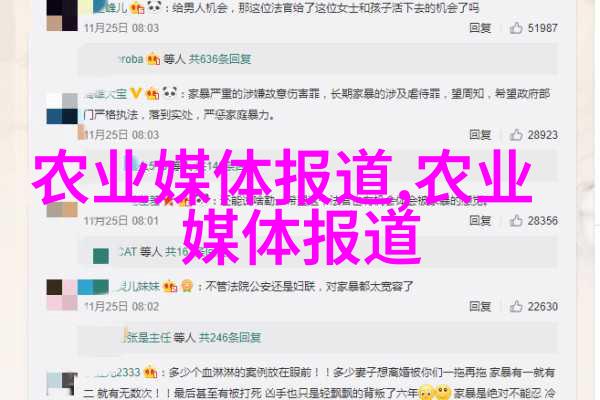Click the panda emoji in second comment
Image resolution: width=600 pixels, height=400 pixels.
pos(170,92)
